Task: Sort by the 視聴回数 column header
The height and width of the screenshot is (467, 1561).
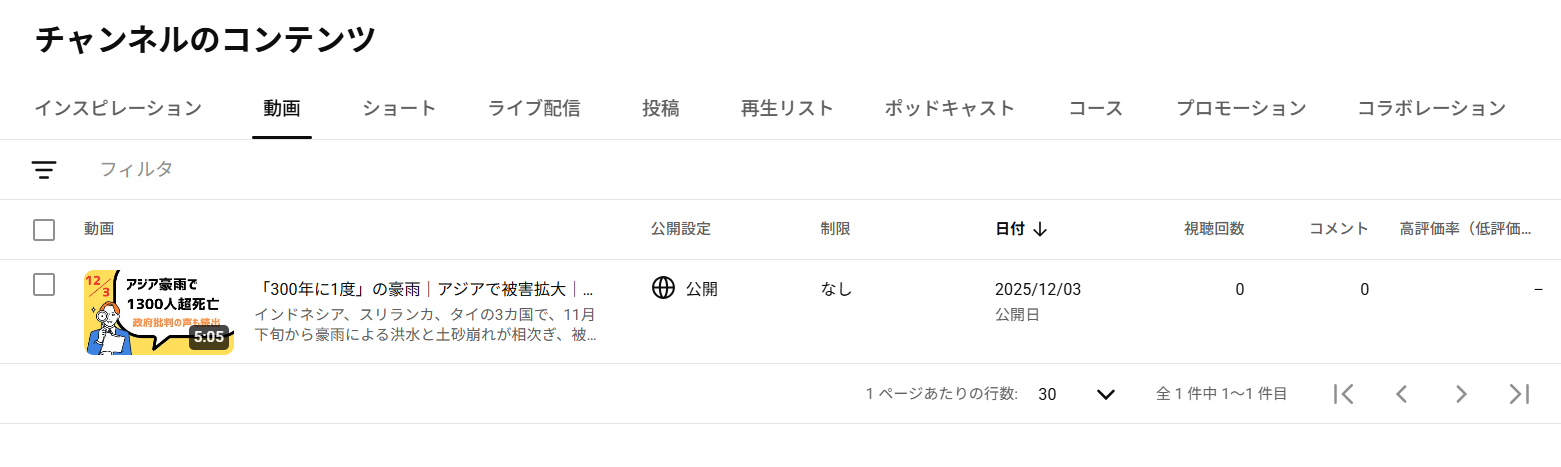Action: (x=1214, y=229)
